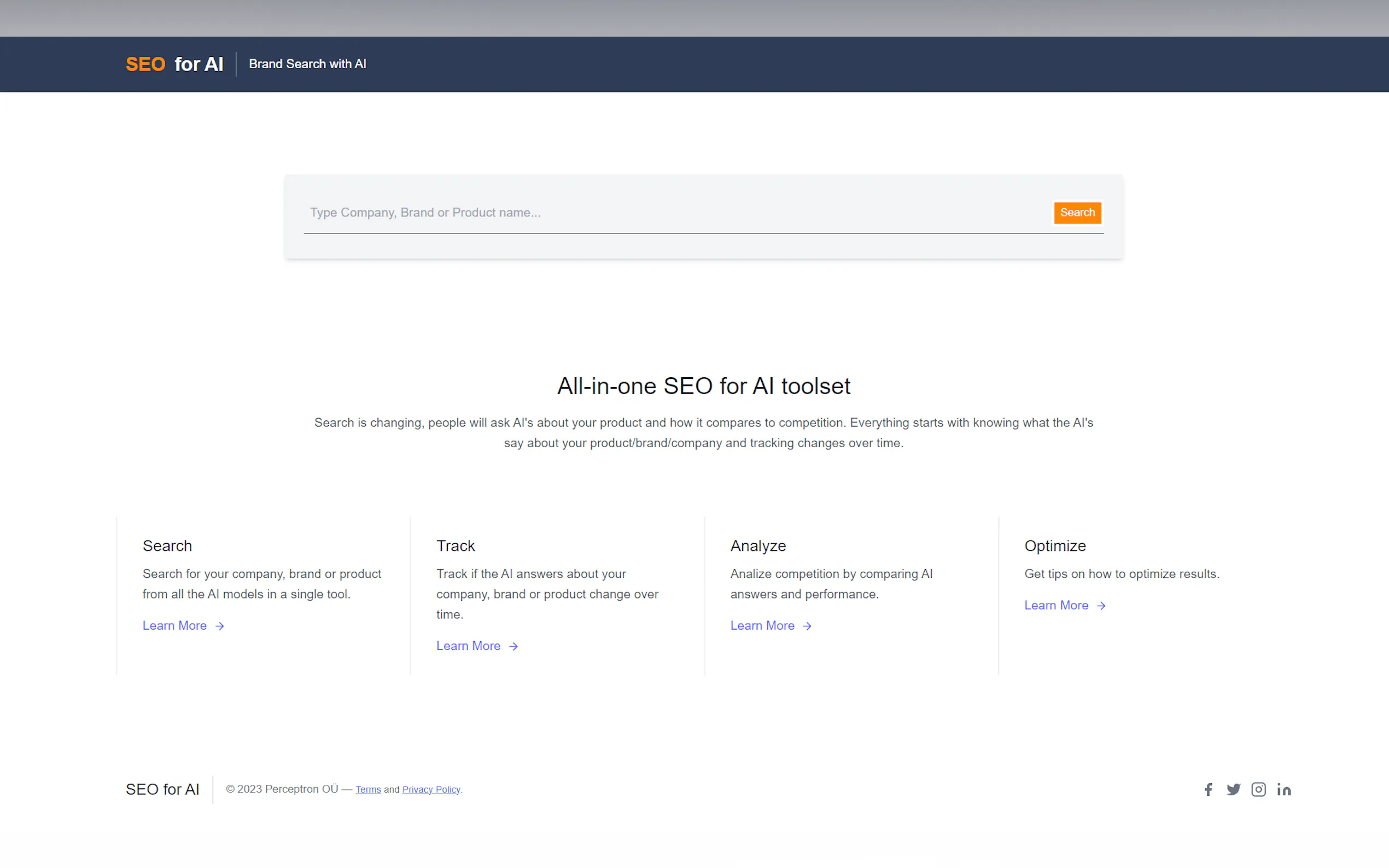1389x868 pixels.
Task: Open the Instagram icon in footer
Action: [x=1258, y=789]
